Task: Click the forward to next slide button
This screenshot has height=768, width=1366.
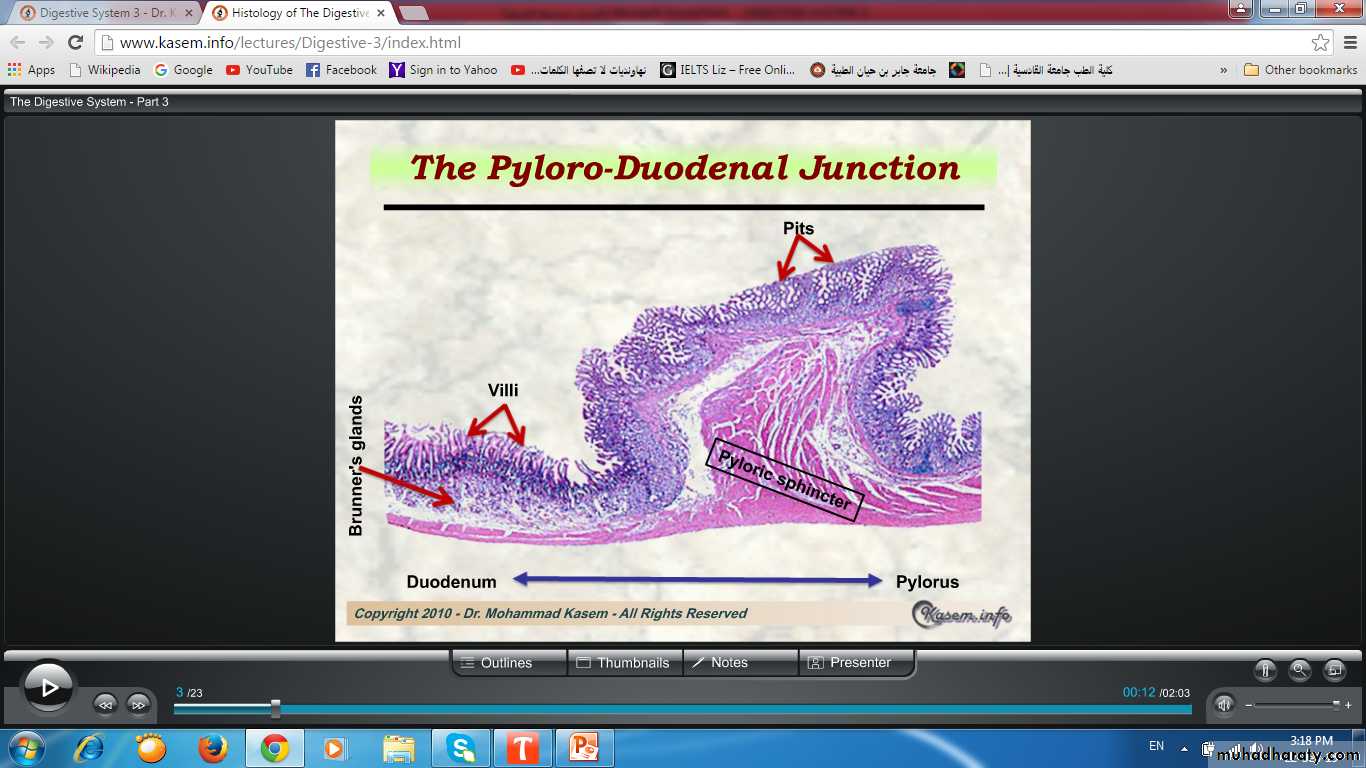Action: (138, 705)
